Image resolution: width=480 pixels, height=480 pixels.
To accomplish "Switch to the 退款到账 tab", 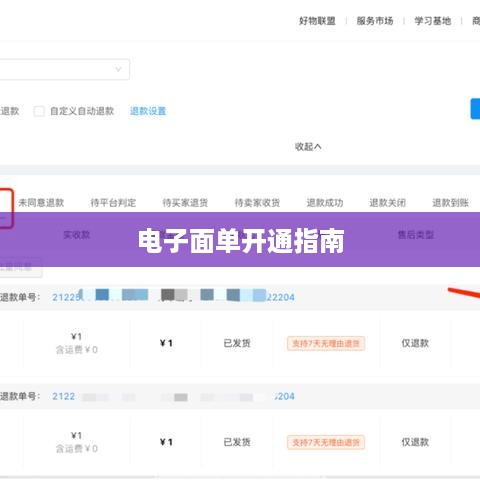I will 450,203.
